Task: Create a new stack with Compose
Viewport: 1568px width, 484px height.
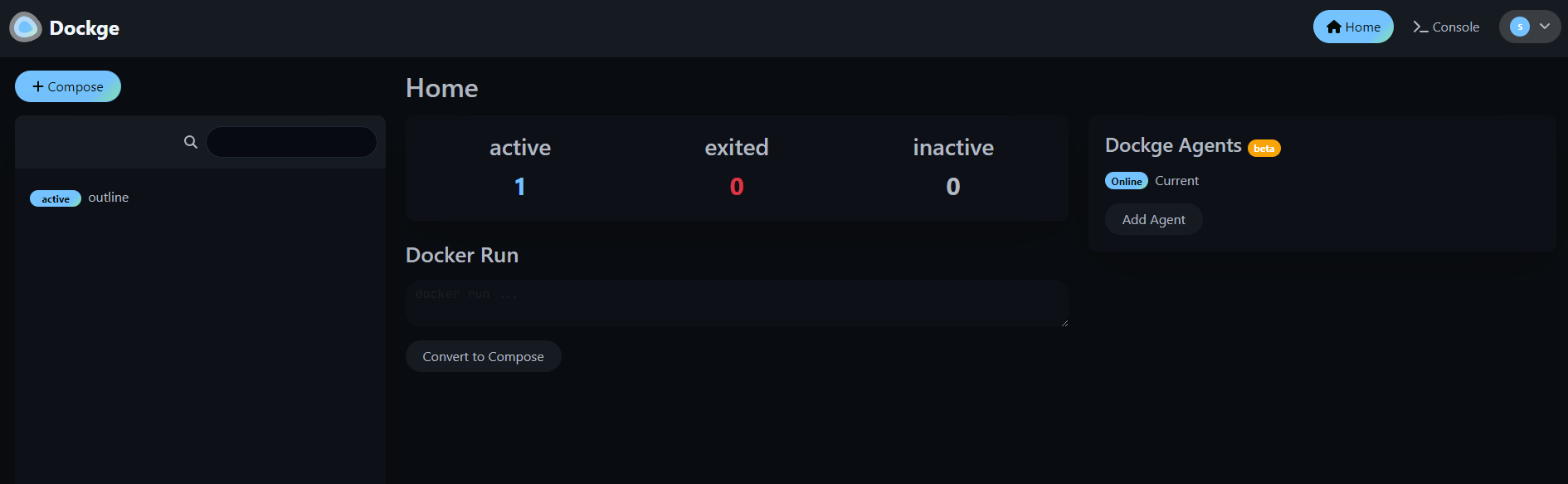Action: pyautogui.click(x=68, y=86)
